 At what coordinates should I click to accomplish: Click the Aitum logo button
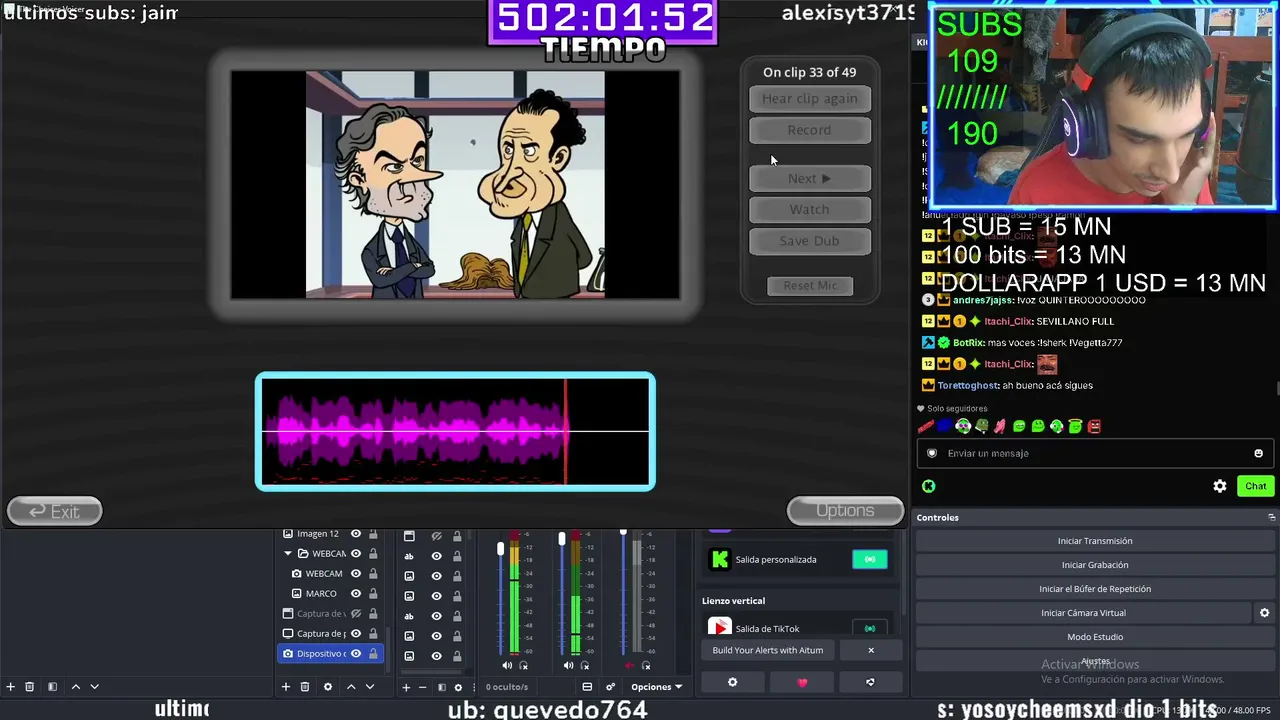869,682
